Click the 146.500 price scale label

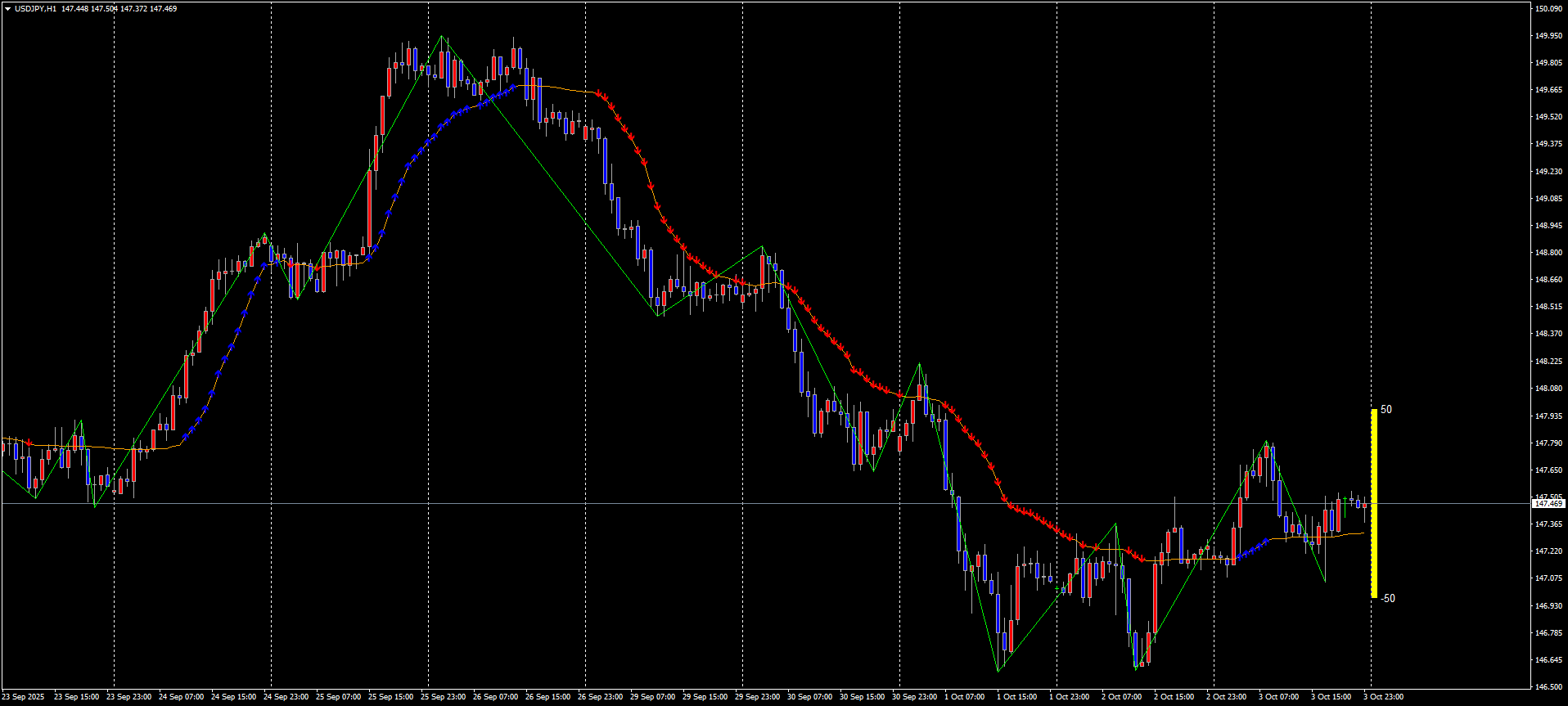pyautogui.click(x=1548, y=687)
